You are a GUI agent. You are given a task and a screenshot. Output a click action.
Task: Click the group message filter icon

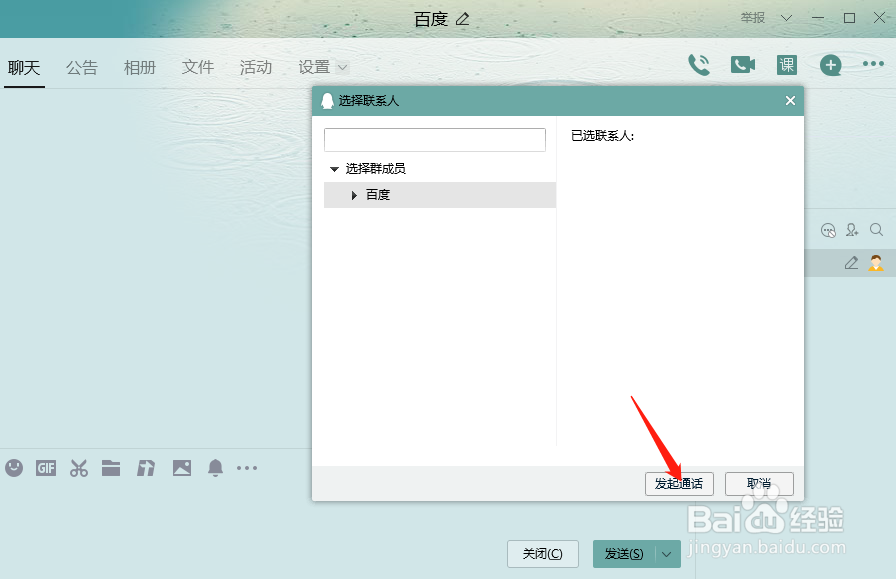(828, 230)
